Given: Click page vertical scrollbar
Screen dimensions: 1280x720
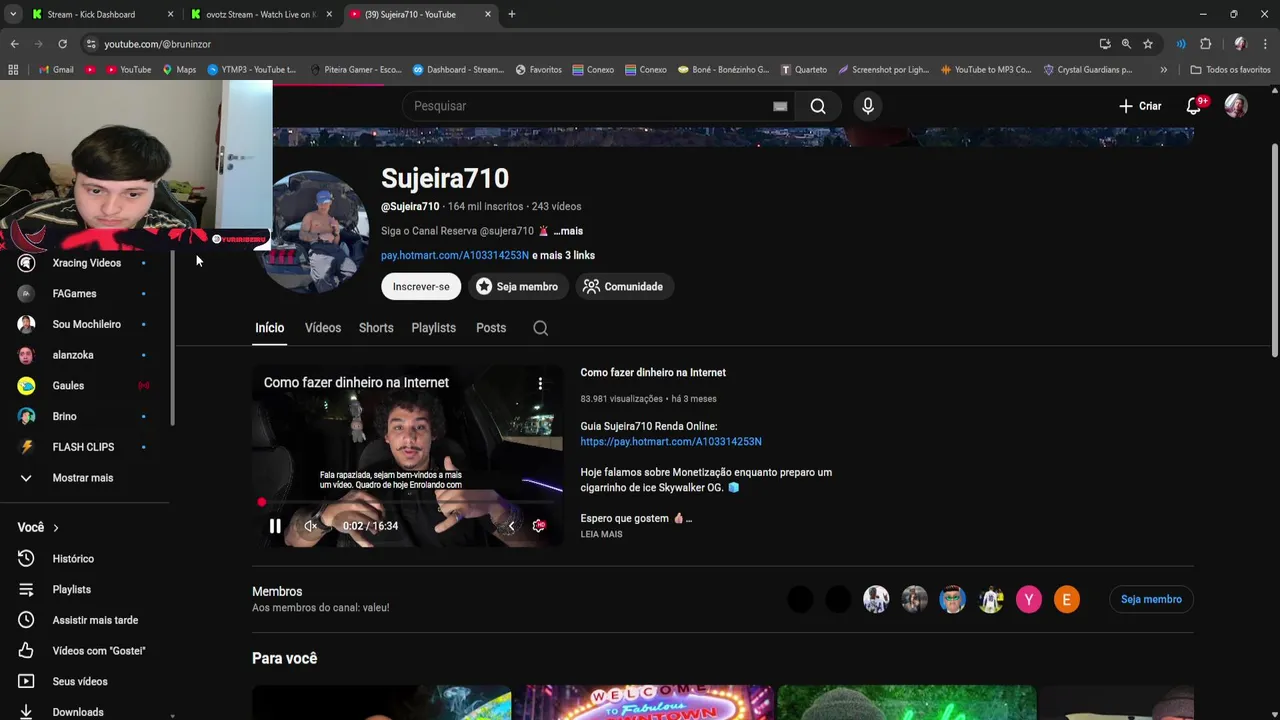Looking at the screenshot, I should pyautogui.click(x=1274, y=250).
